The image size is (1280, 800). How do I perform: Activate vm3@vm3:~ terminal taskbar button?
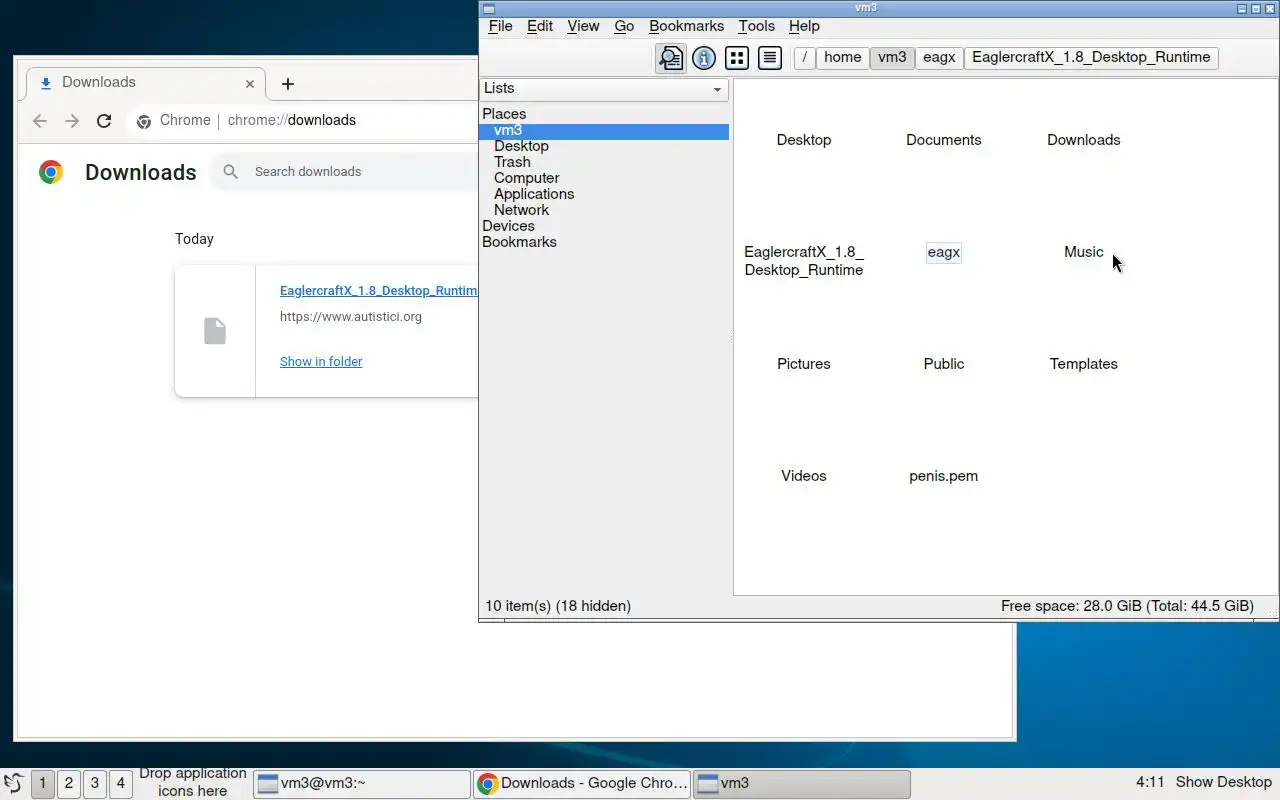coord(361,783)
